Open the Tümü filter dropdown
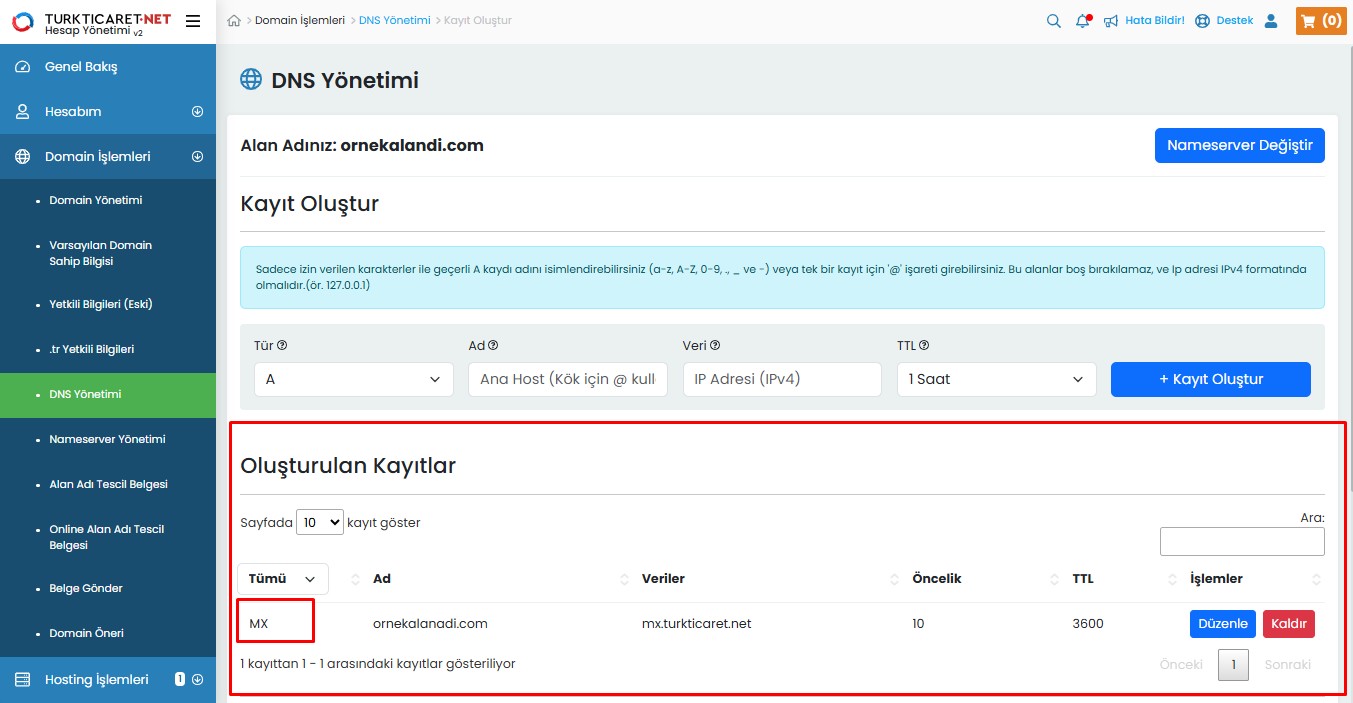1353x703 pixels. [283, 579]
